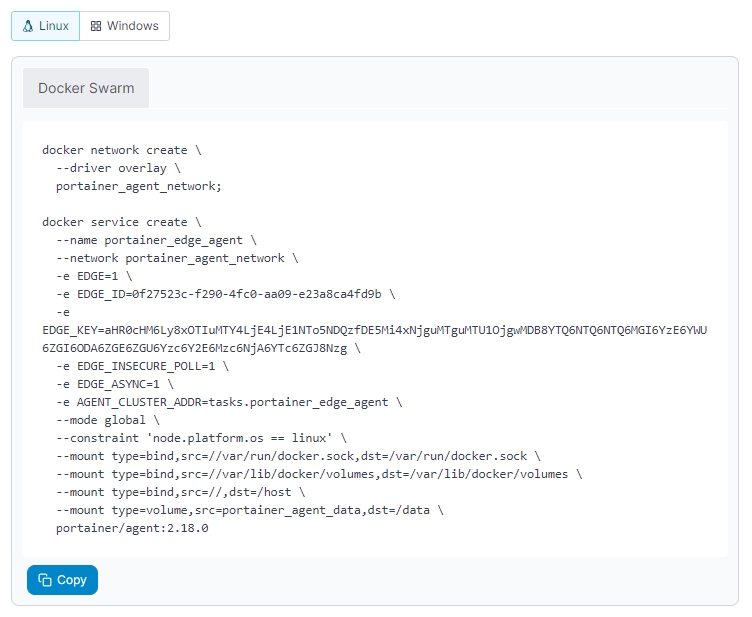Screen dimensions: 752x617
Task: Click the 'docker service create' line
Action: tap(121, 222)
